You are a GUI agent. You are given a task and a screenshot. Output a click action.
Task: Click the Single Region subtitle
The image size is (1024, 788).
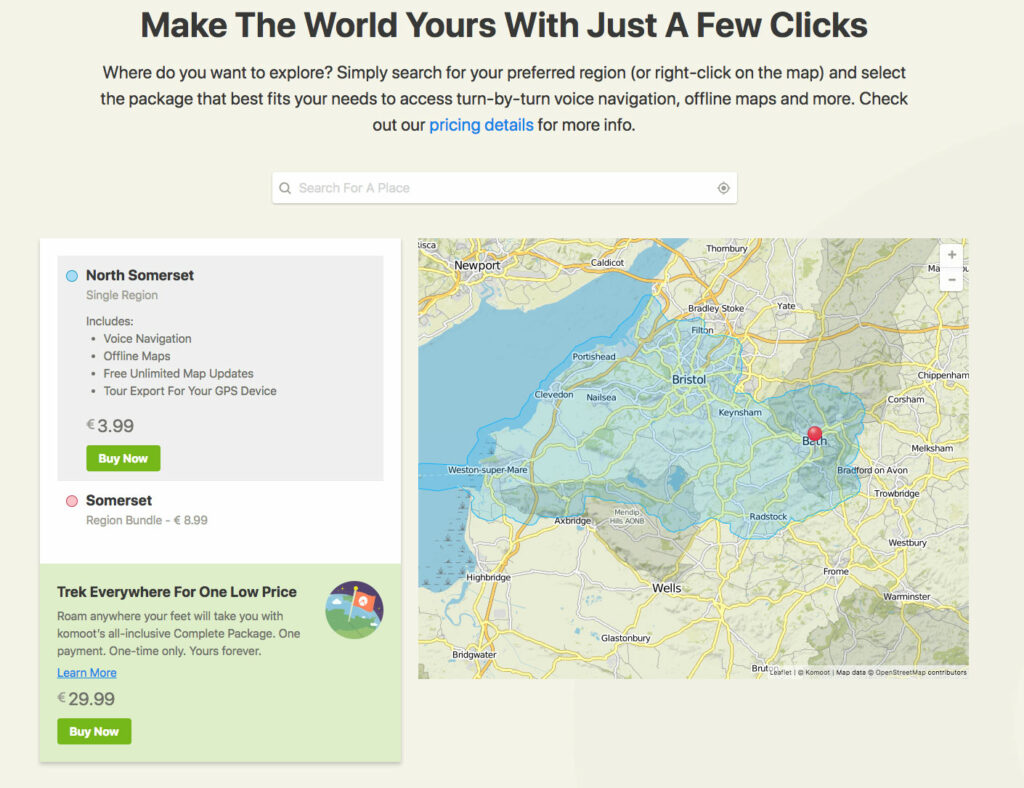122,295
